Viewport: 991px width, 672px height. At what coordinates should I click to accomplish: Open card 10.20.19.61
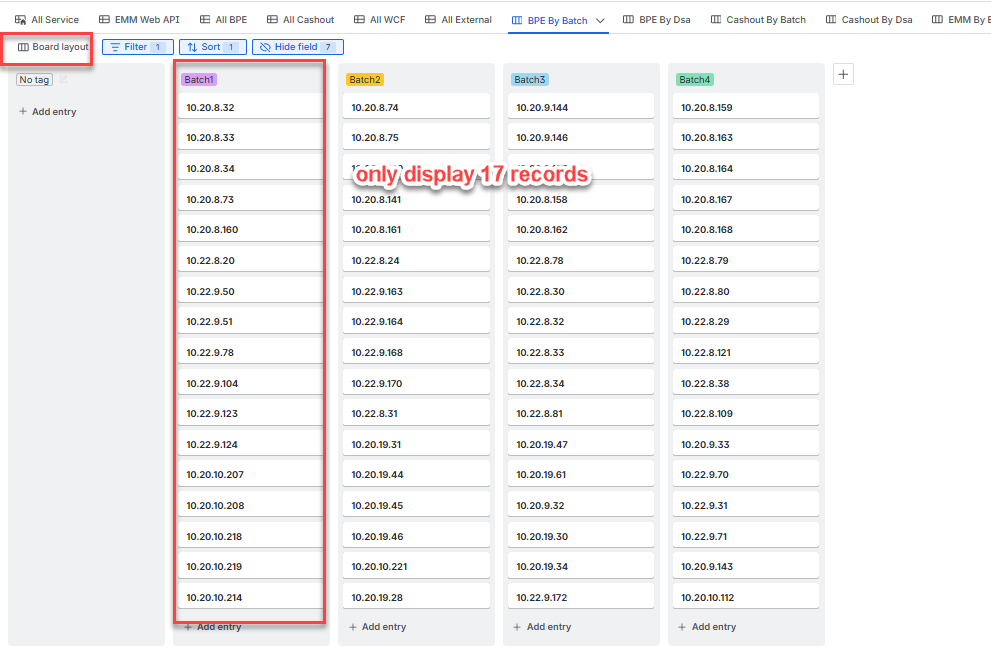[581, 474]
